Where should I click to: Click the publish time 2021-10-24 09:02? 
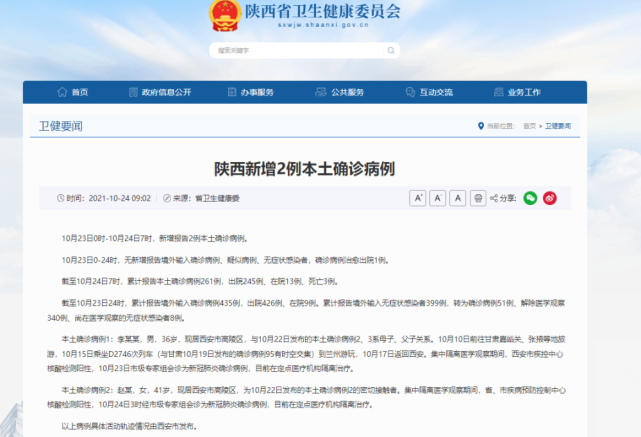119,198
